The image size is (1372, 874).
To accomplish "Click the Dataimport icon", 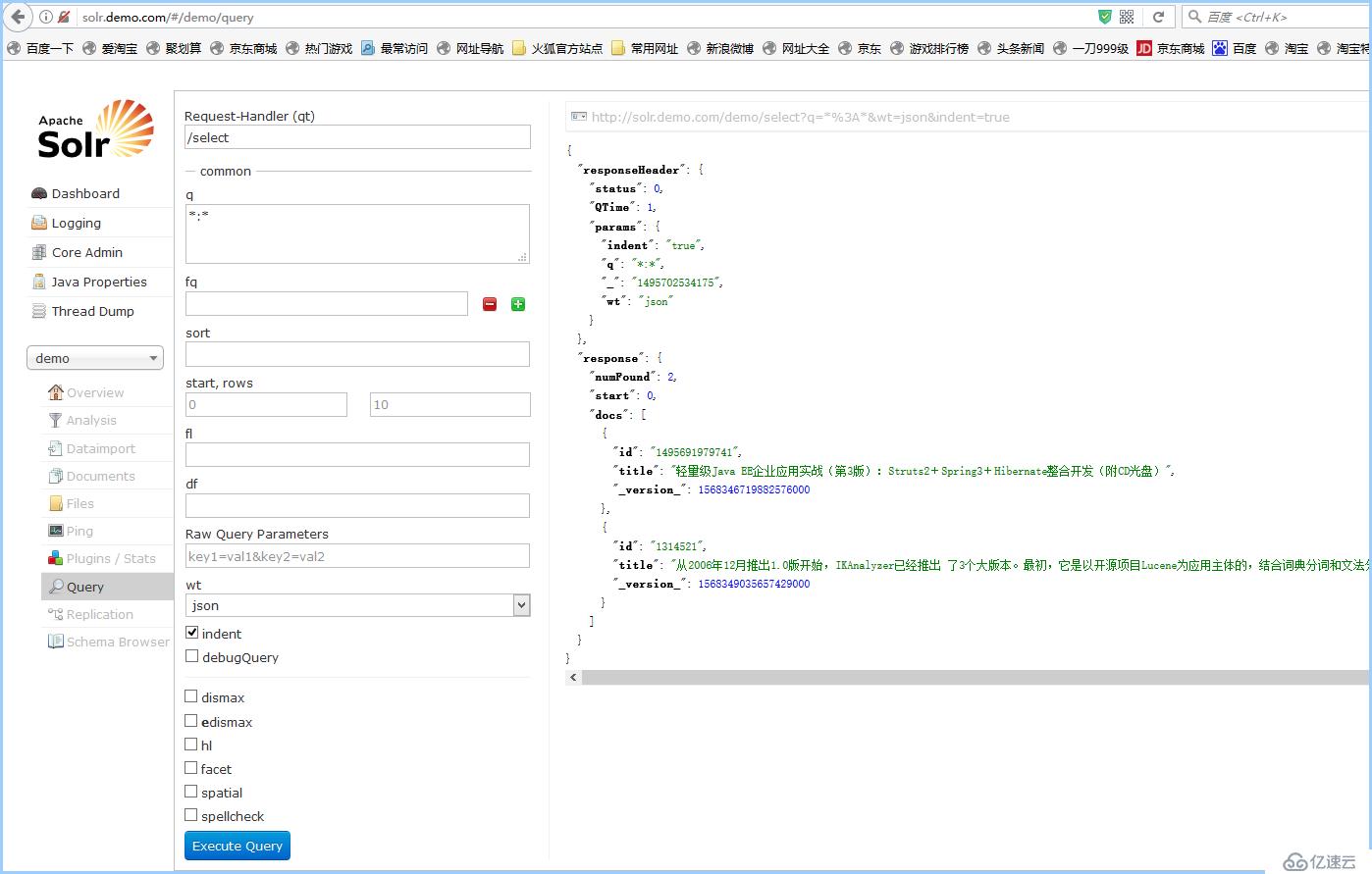I will [x=56, y=448].
